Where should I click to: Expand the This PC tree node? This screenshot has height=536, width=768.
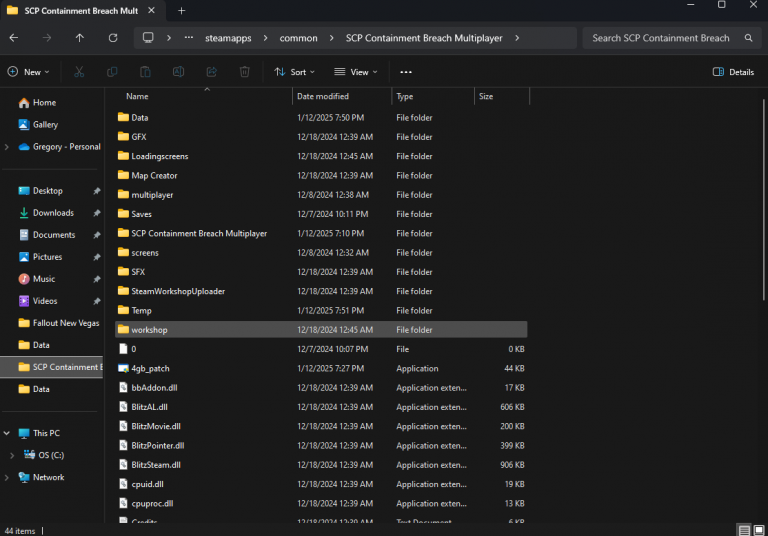coord(9,433)
